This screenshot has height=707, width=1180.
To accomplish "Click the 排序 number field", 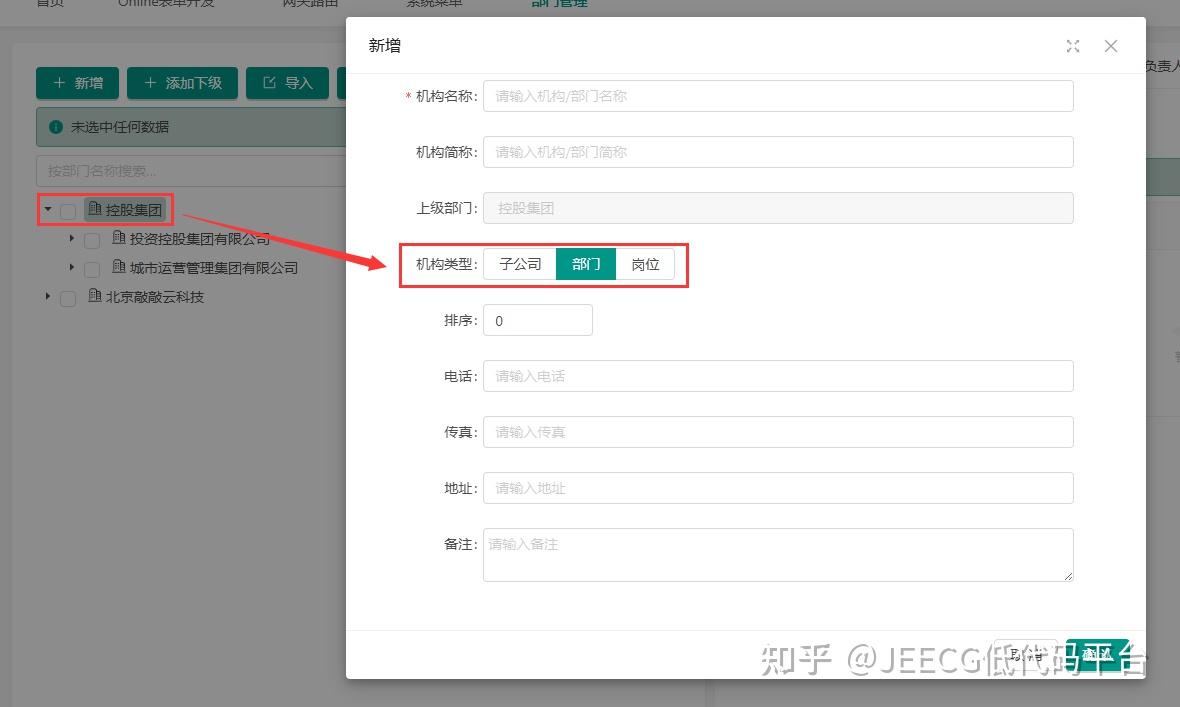I will click(537, 320).
